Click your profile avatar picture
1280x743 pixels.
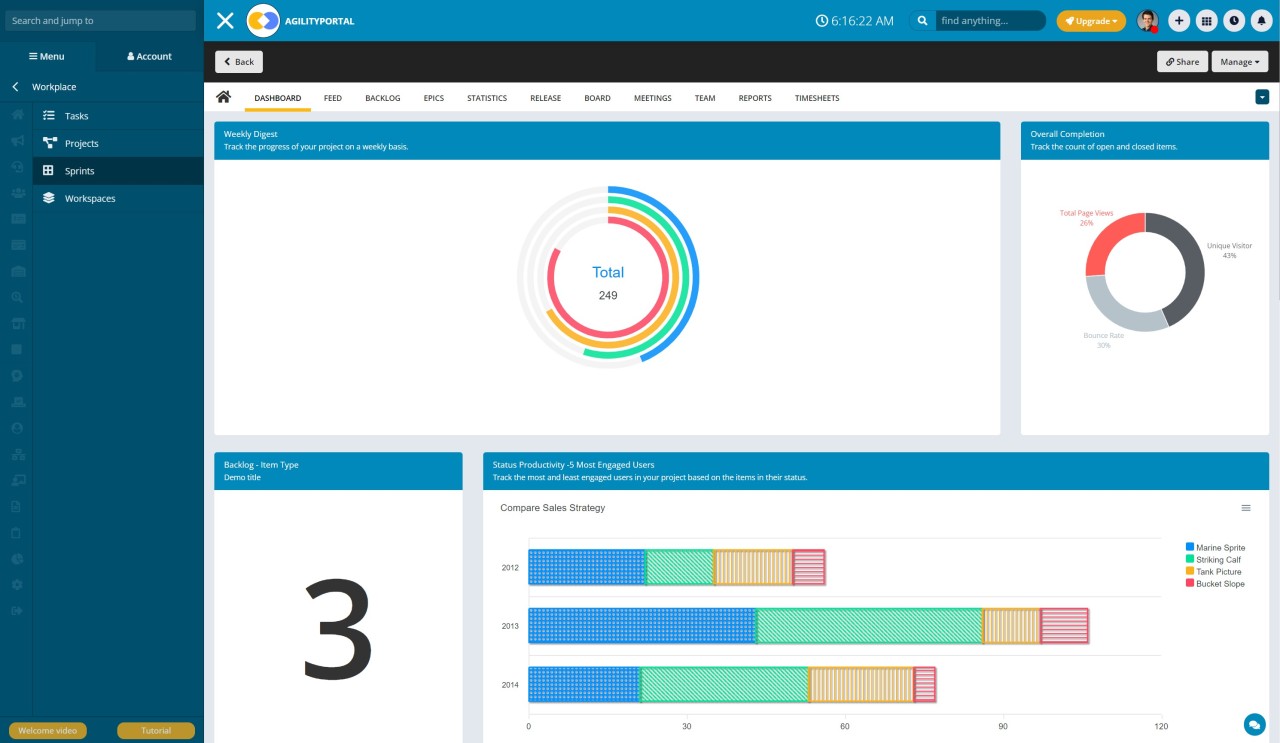1146,20
